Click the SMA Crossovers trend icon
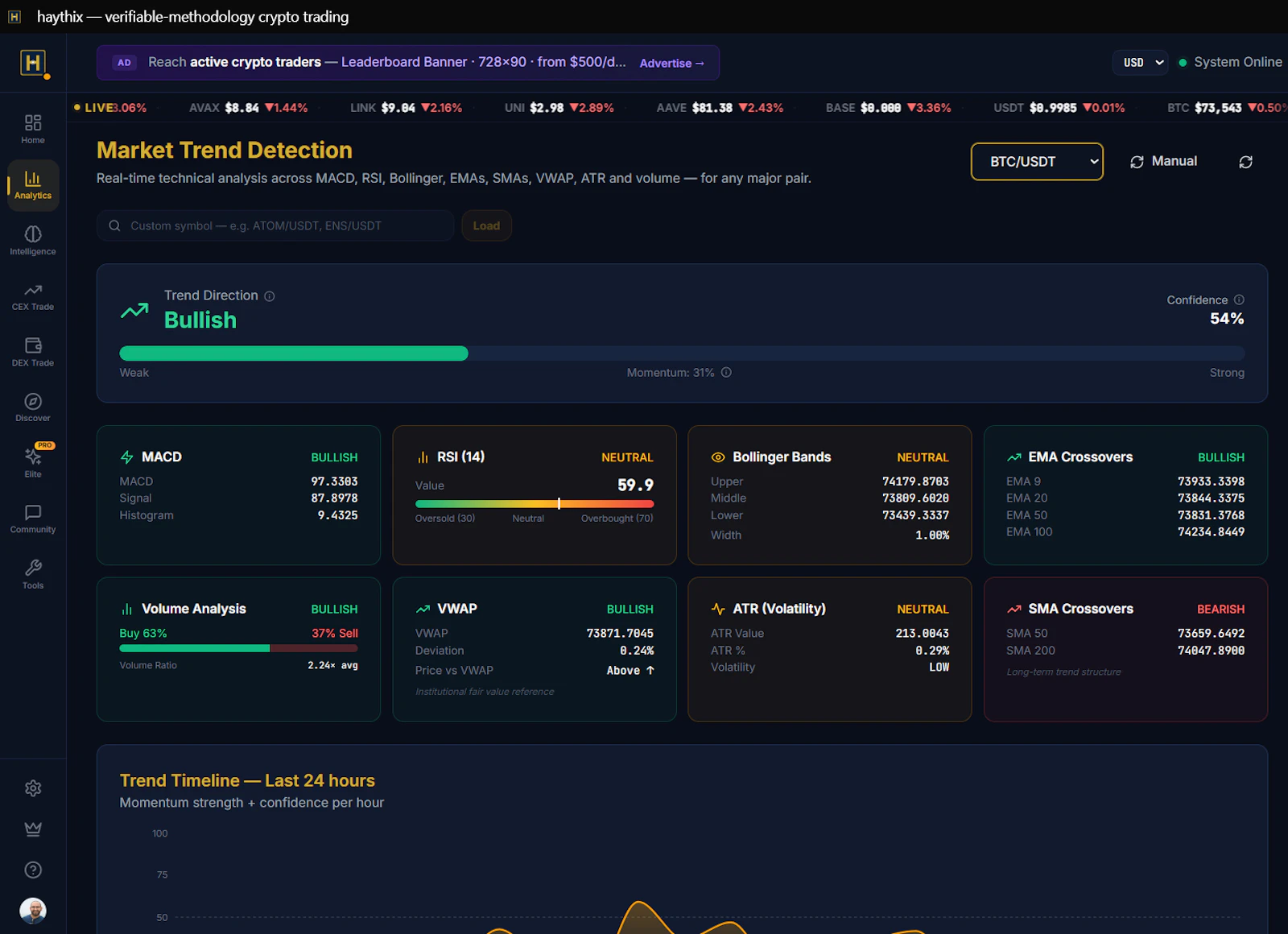 (x=1013, y=609)
